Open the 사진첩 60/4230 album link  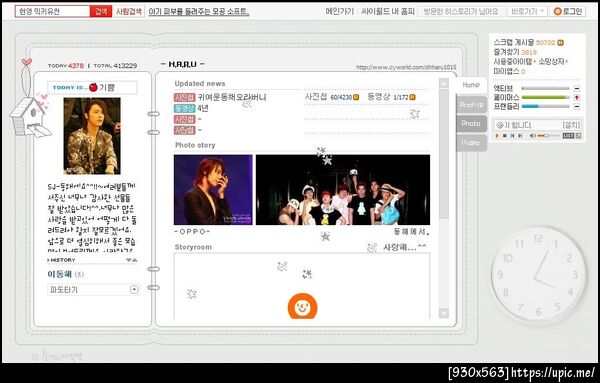[x=328, y=97]
